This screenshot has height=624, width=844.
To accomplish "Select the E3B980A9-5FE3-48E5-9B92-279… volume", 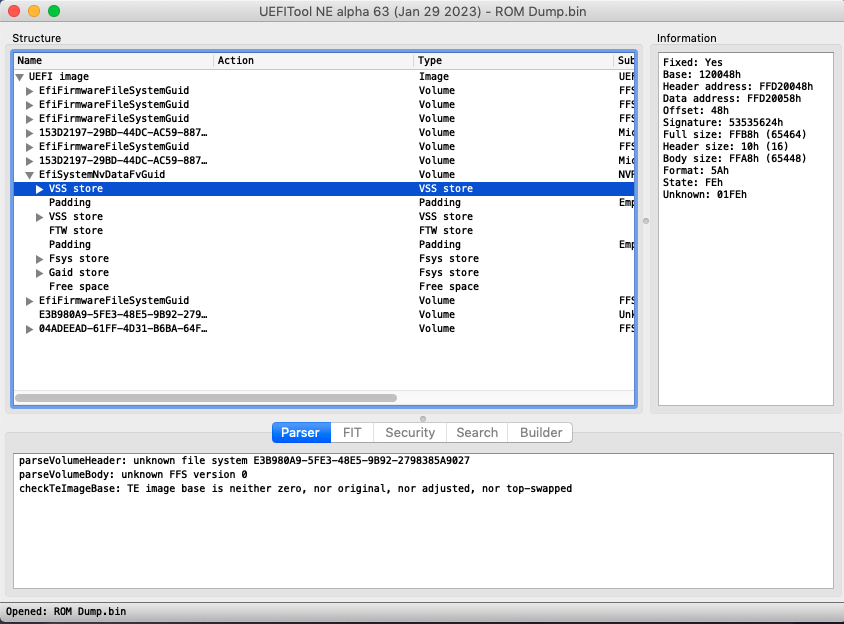I will click(325, 314).
